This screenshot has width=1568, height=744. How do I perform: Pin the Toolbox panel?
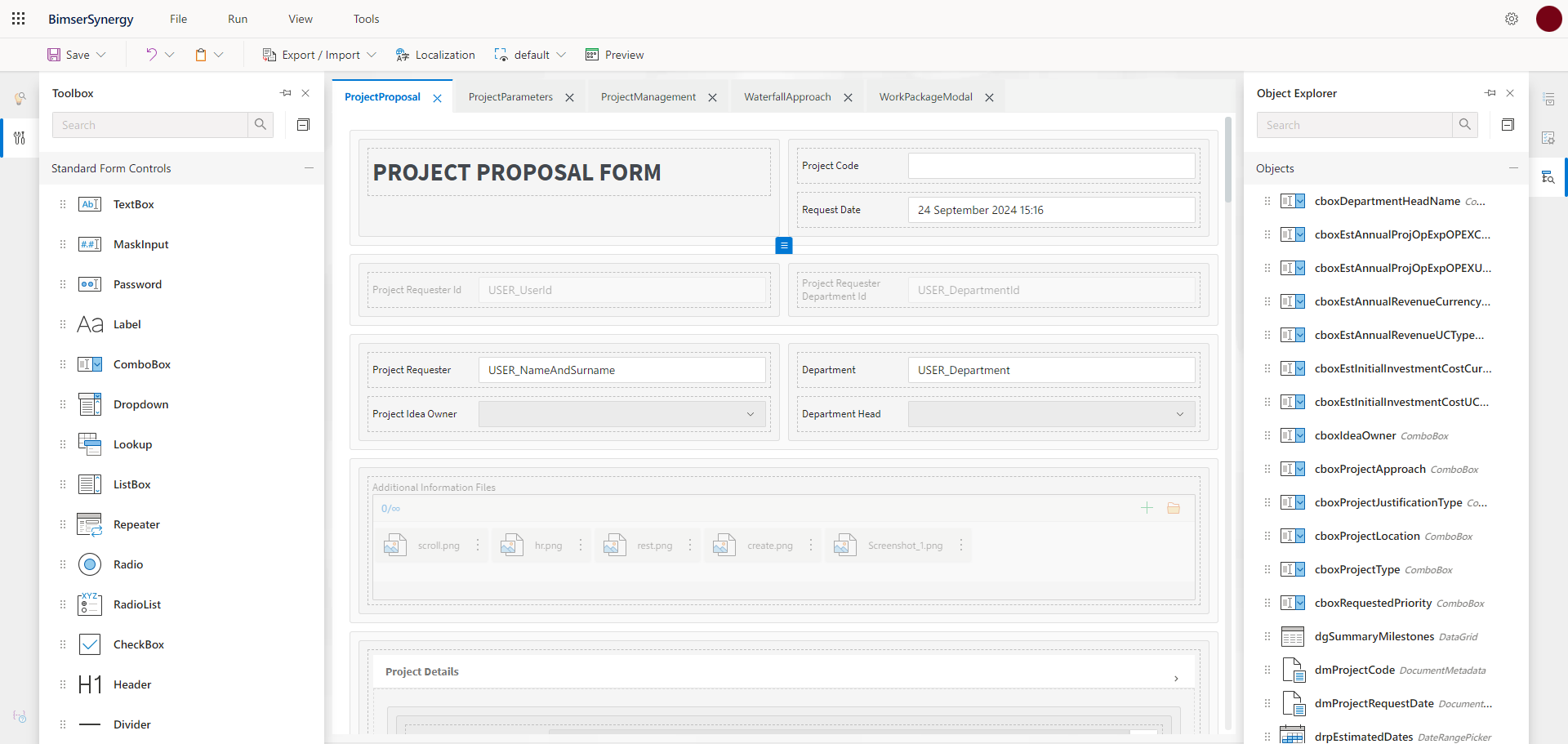(285, 93)
